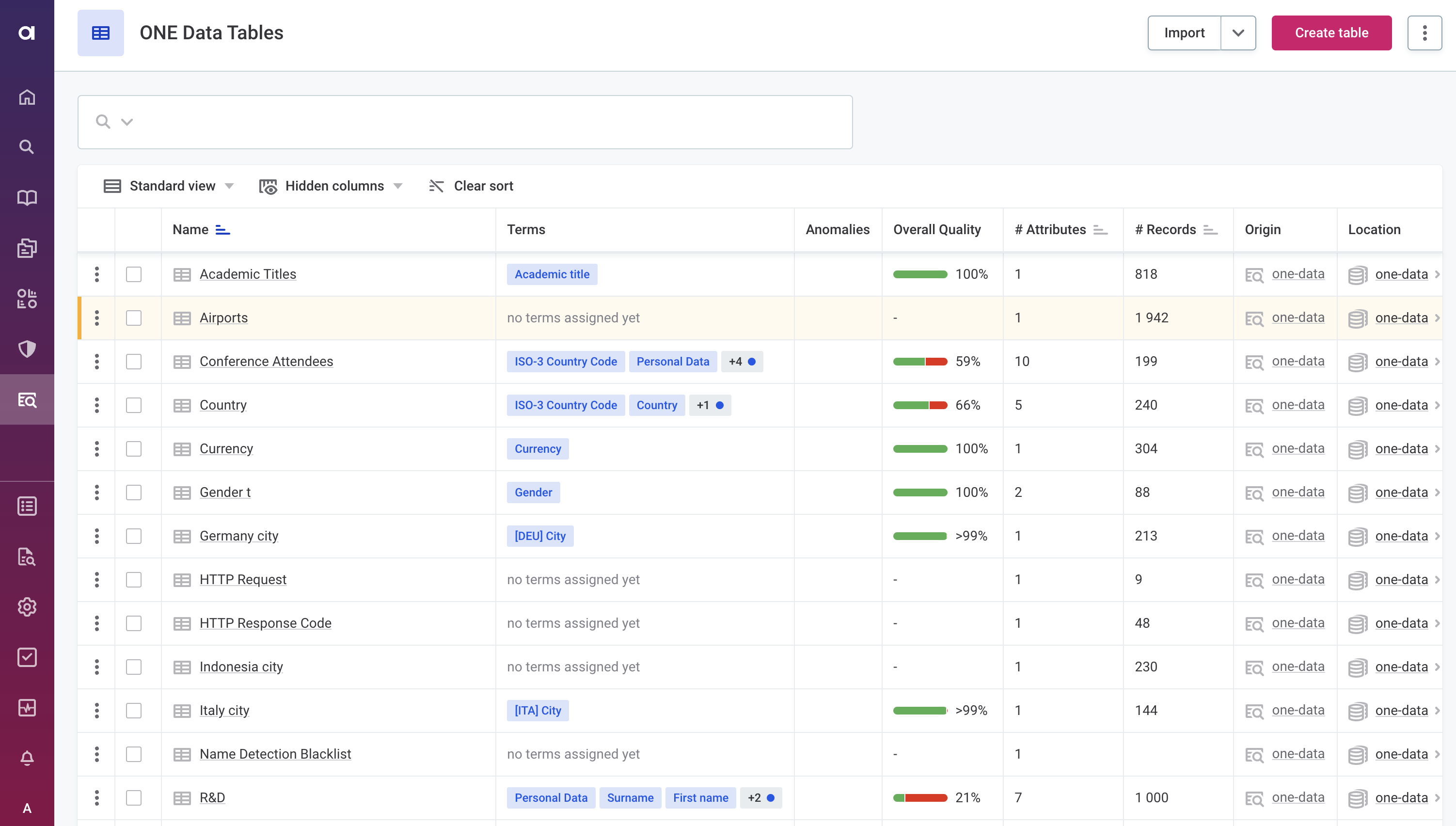The height and width of the screenshot is (826, 1456).
Task: Open the Home icon in the sidebar
Action: pyautogui.click(x=27, y=97)
